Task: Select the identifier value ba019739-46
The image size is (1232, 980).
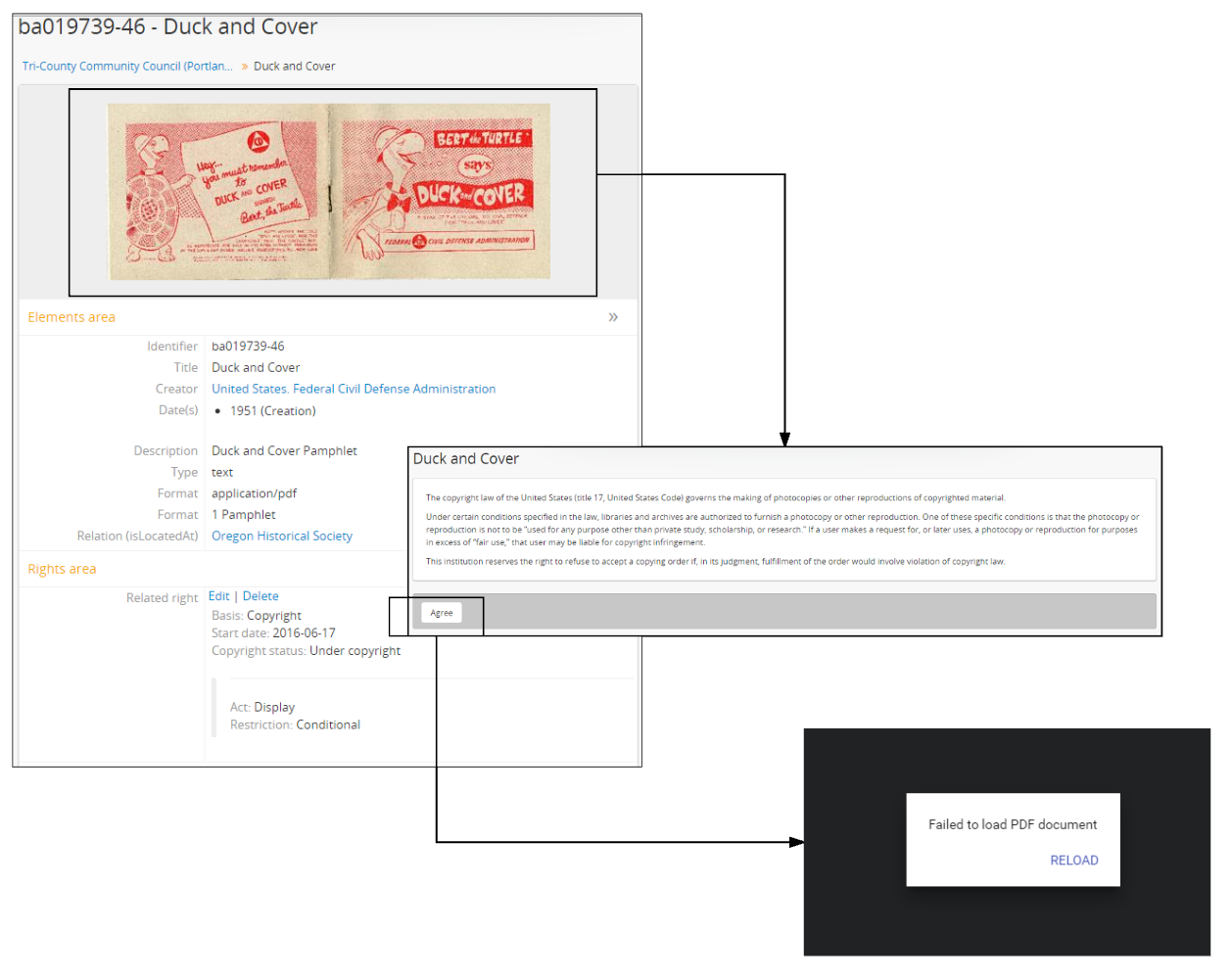Action: coord(248,347)
